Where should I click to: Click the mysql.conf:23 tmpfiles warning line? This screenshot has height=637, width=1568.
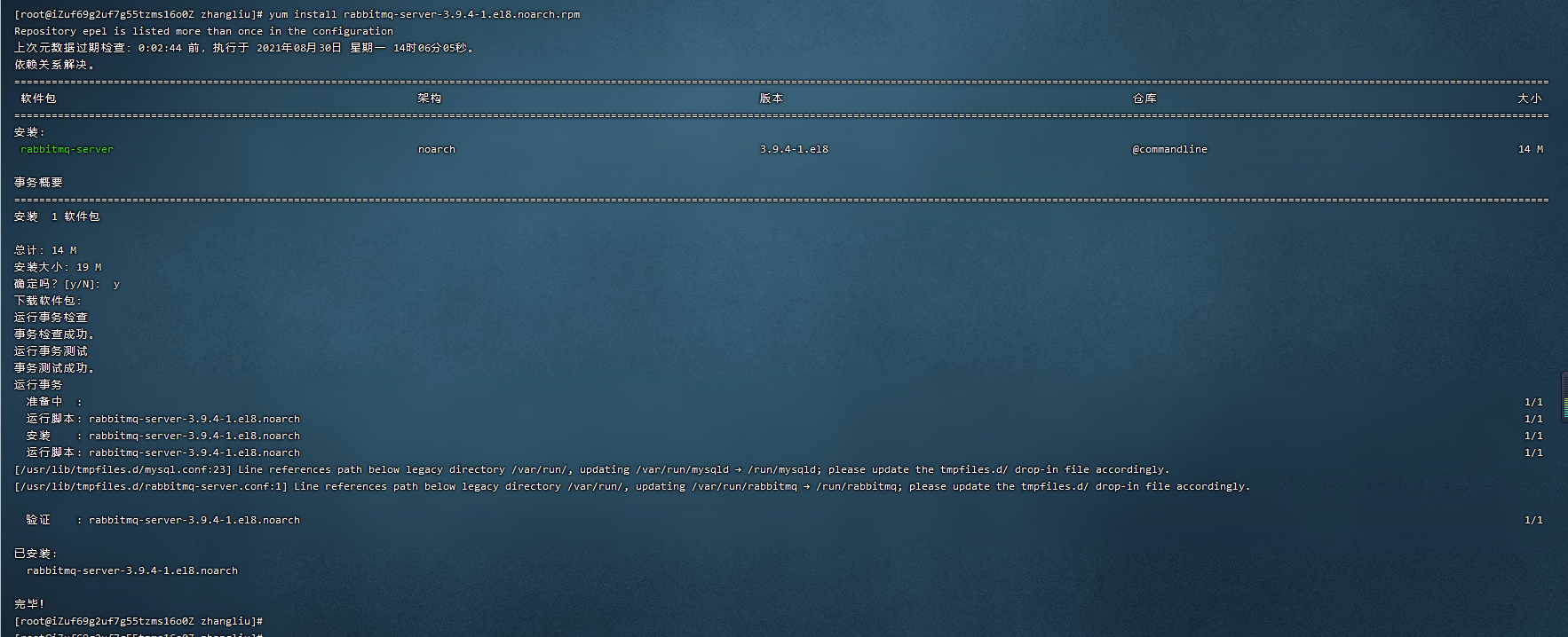592,469
